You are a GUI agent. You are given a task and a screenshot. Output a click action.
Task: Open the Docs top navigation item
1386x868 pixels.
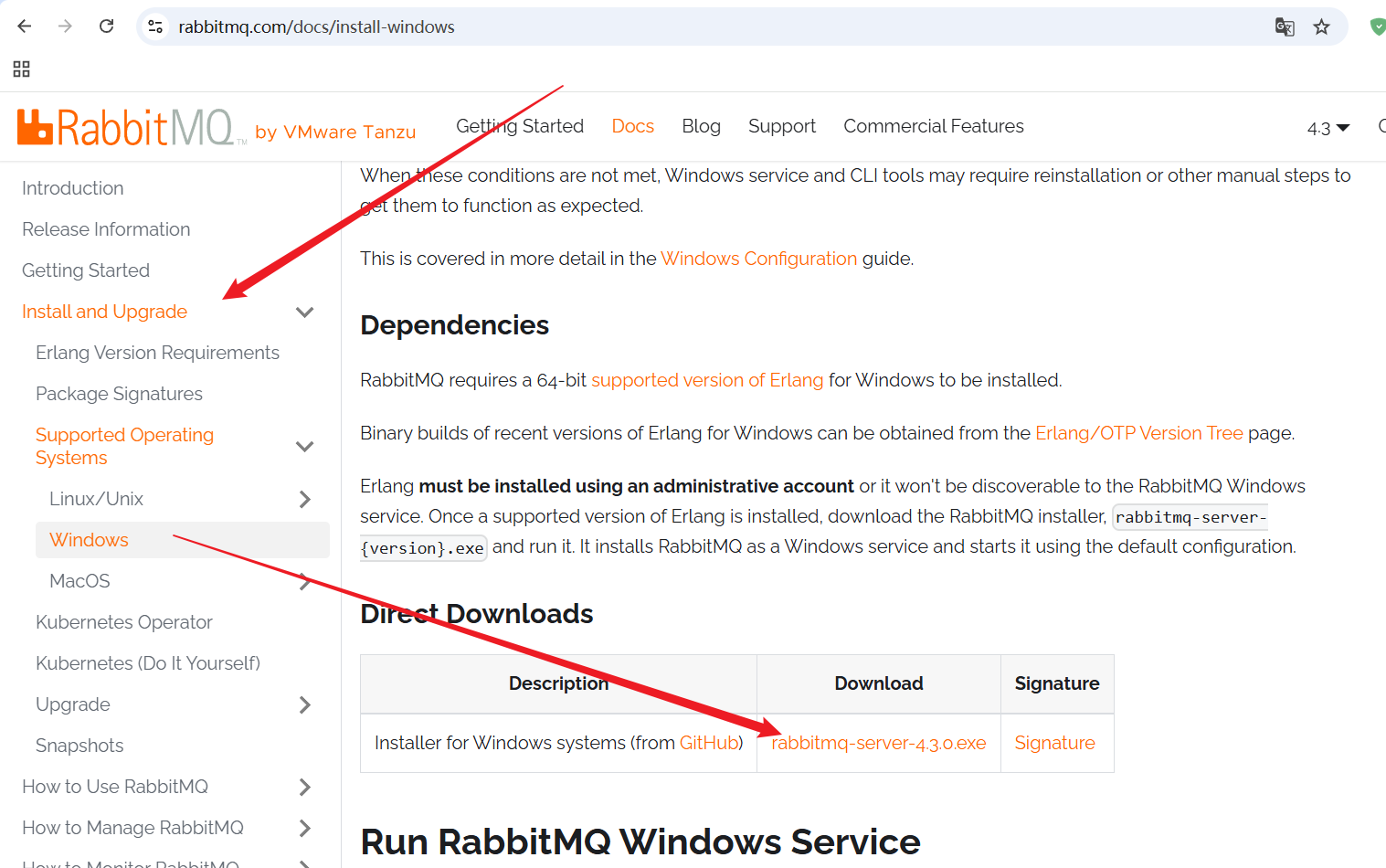[x=633, y=126]
